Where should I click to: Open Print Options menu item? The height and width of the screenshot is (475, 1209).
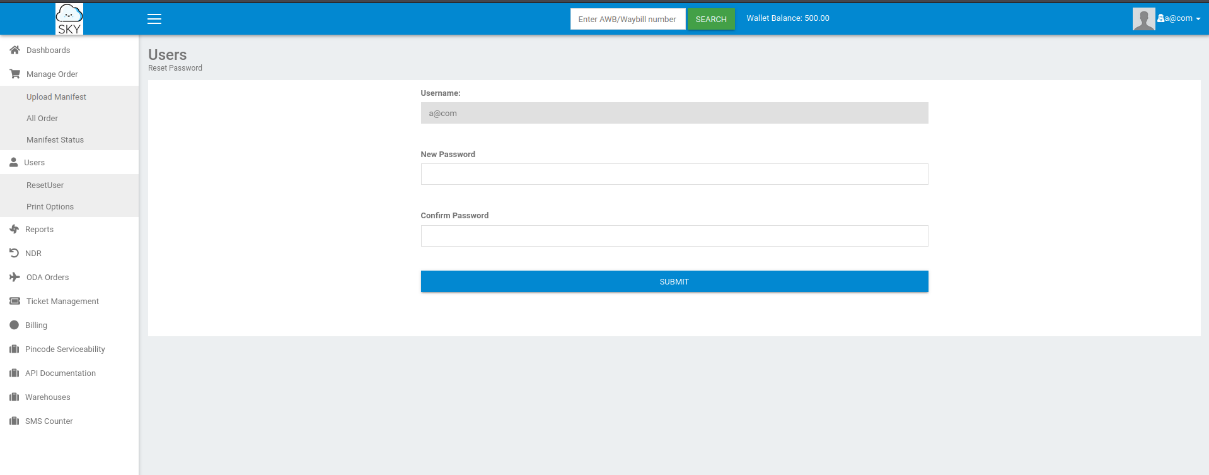[x=50, y=207]
